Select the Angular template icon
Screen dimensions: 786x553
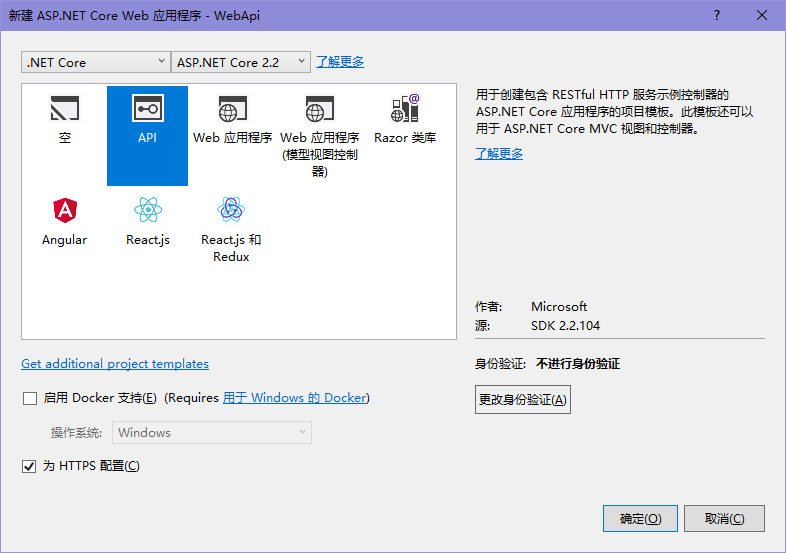click(65, 210)
